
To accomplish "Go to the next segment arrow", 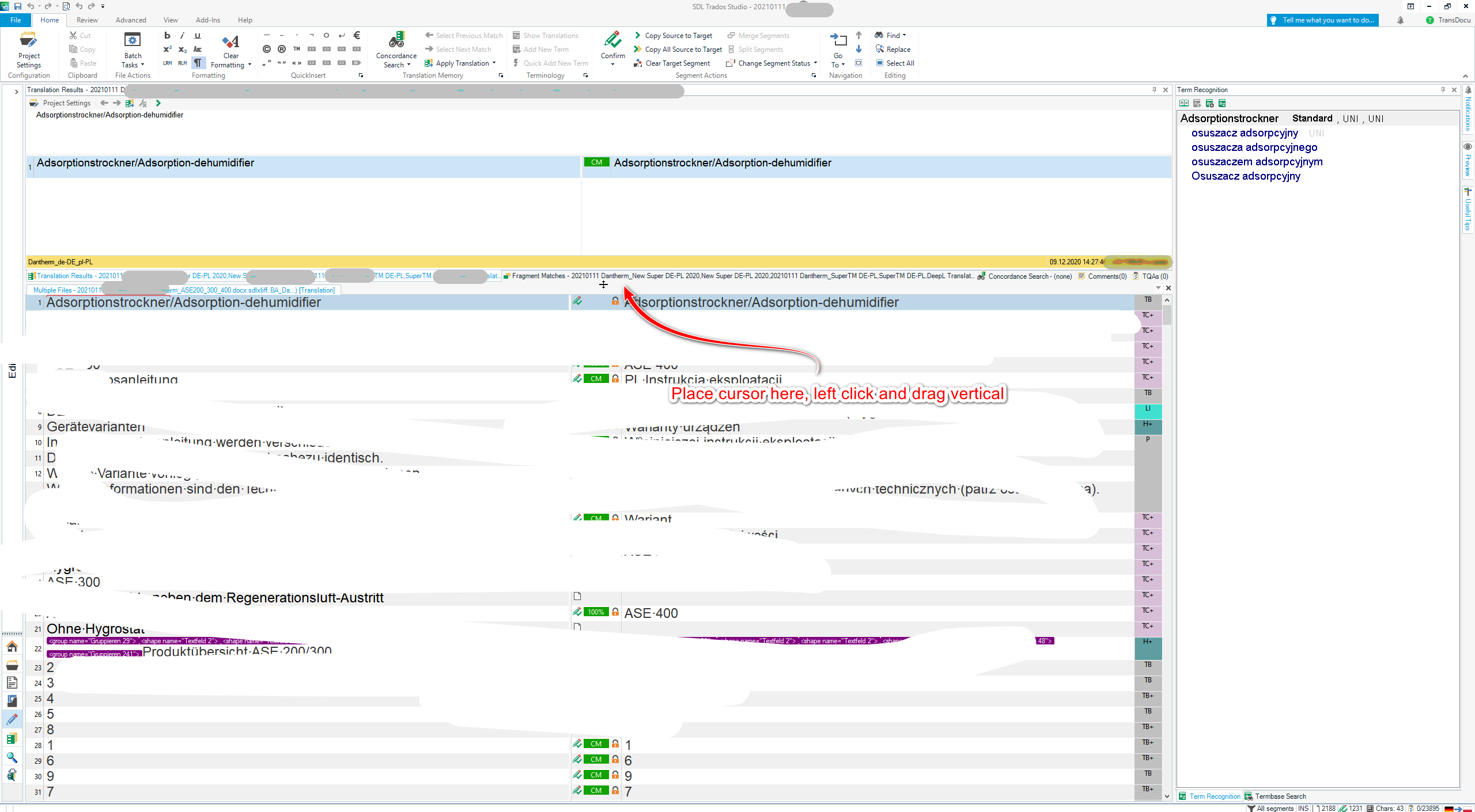I will [858, 50].
